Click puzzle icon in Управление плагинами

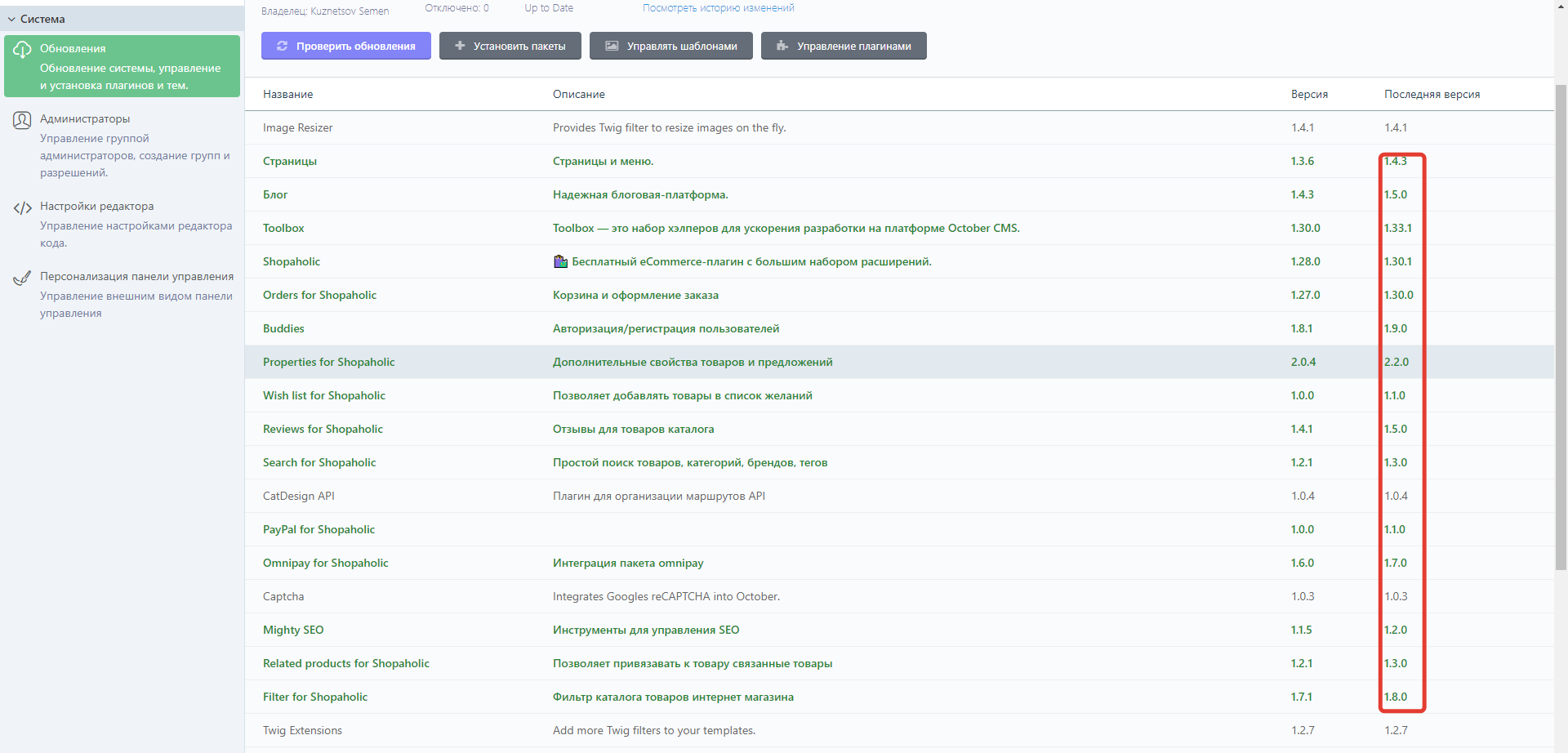click(x=782, y=46)
